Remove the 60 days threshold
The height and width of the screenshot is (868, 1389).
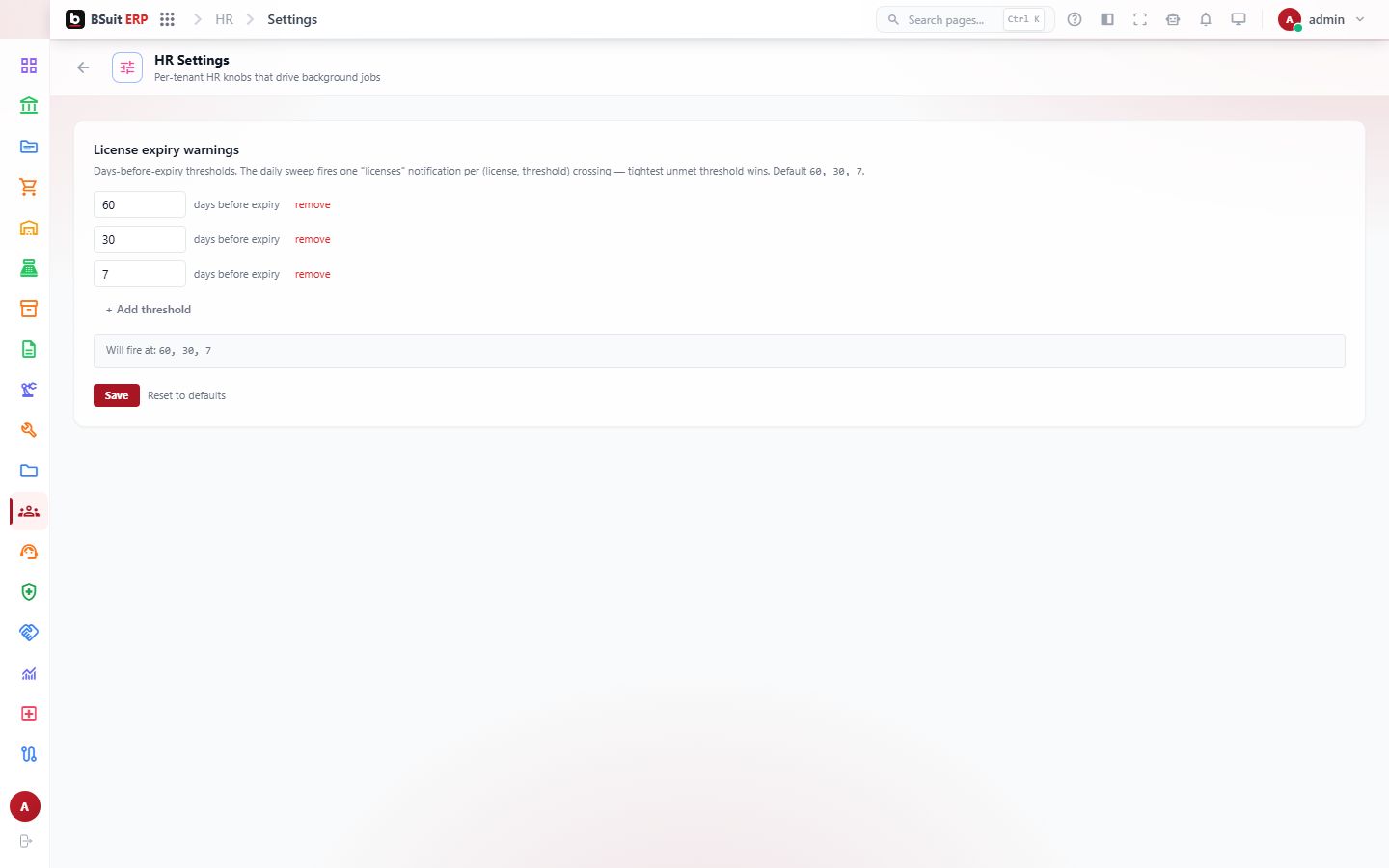[x=313, y=204]
